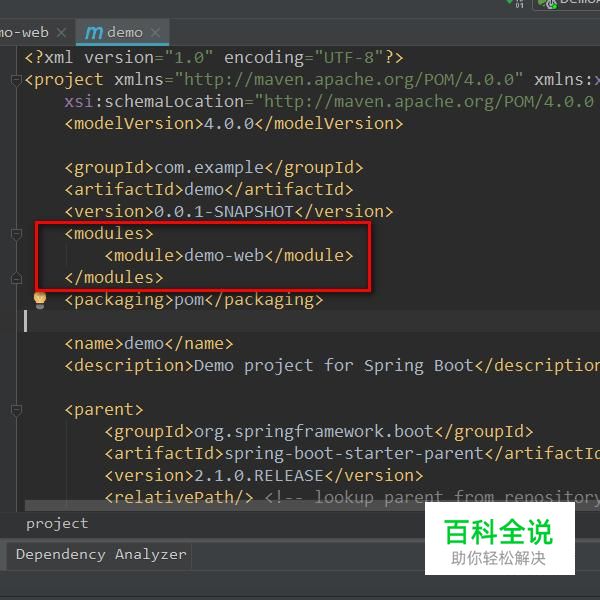600x600 pixels.
Task: Open the lightbulb intention actions
Action: [40, 300]
